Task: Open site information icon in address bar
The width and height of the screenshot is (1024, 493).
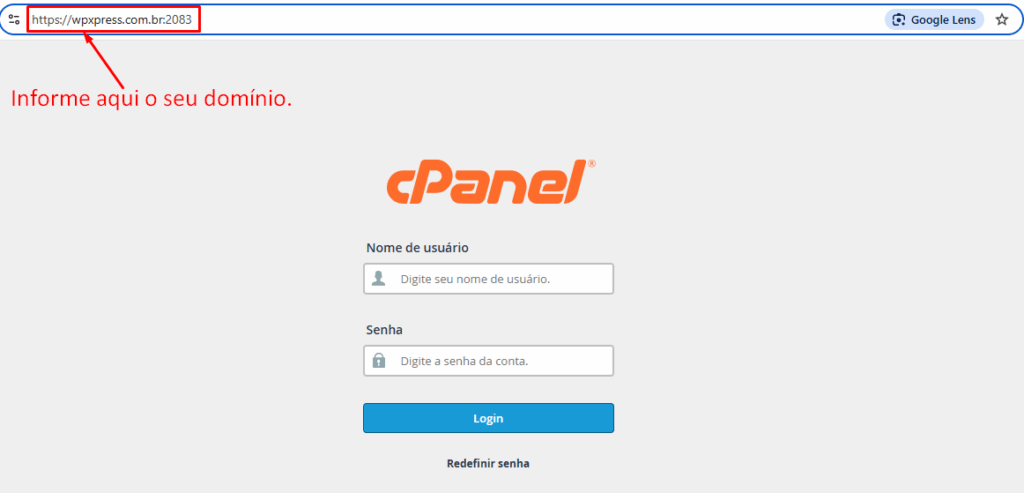Action: pos(14,20)
